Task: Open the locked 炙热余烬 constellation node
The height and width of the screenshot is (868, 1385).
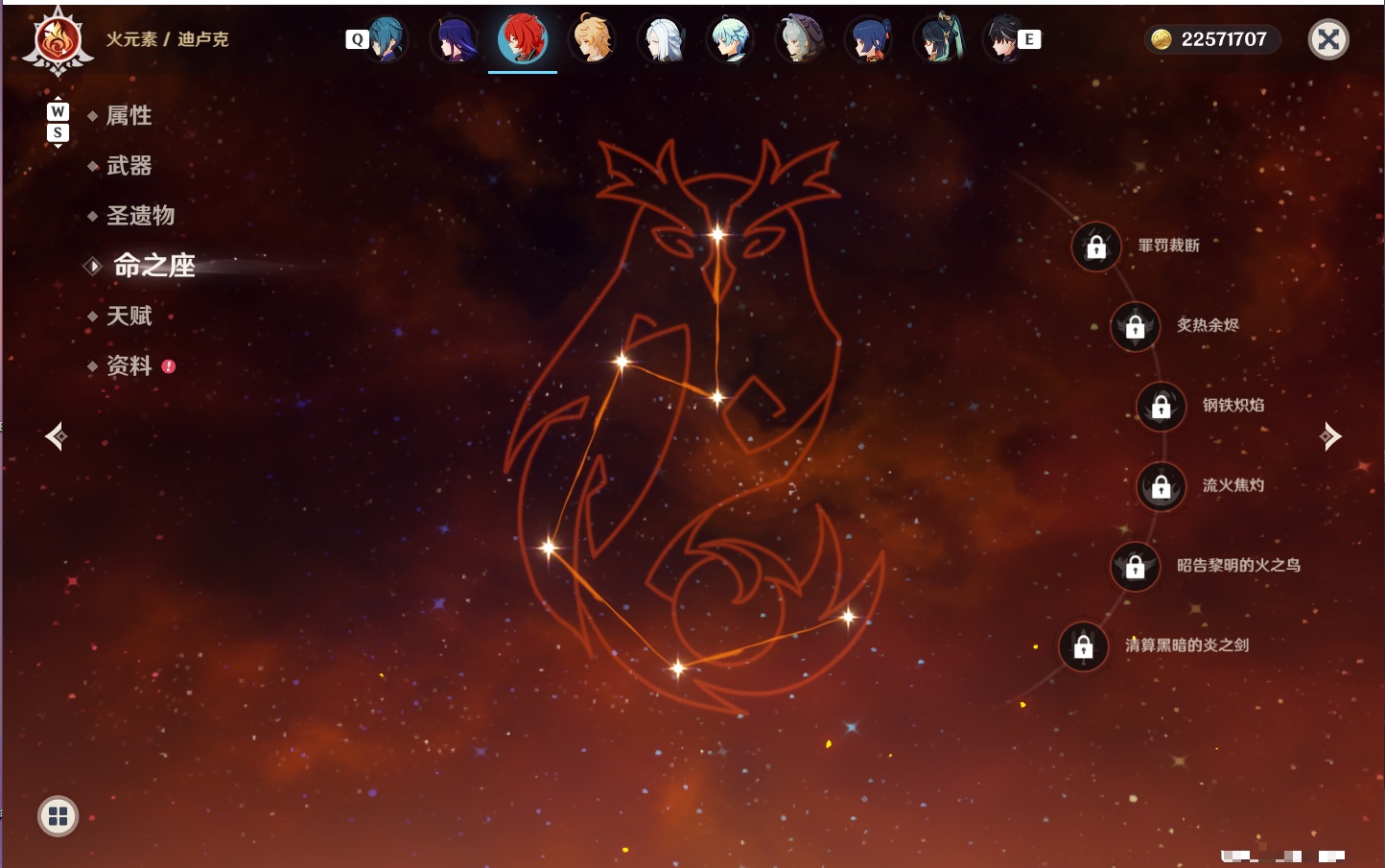Action: [x=1136, y=327]
